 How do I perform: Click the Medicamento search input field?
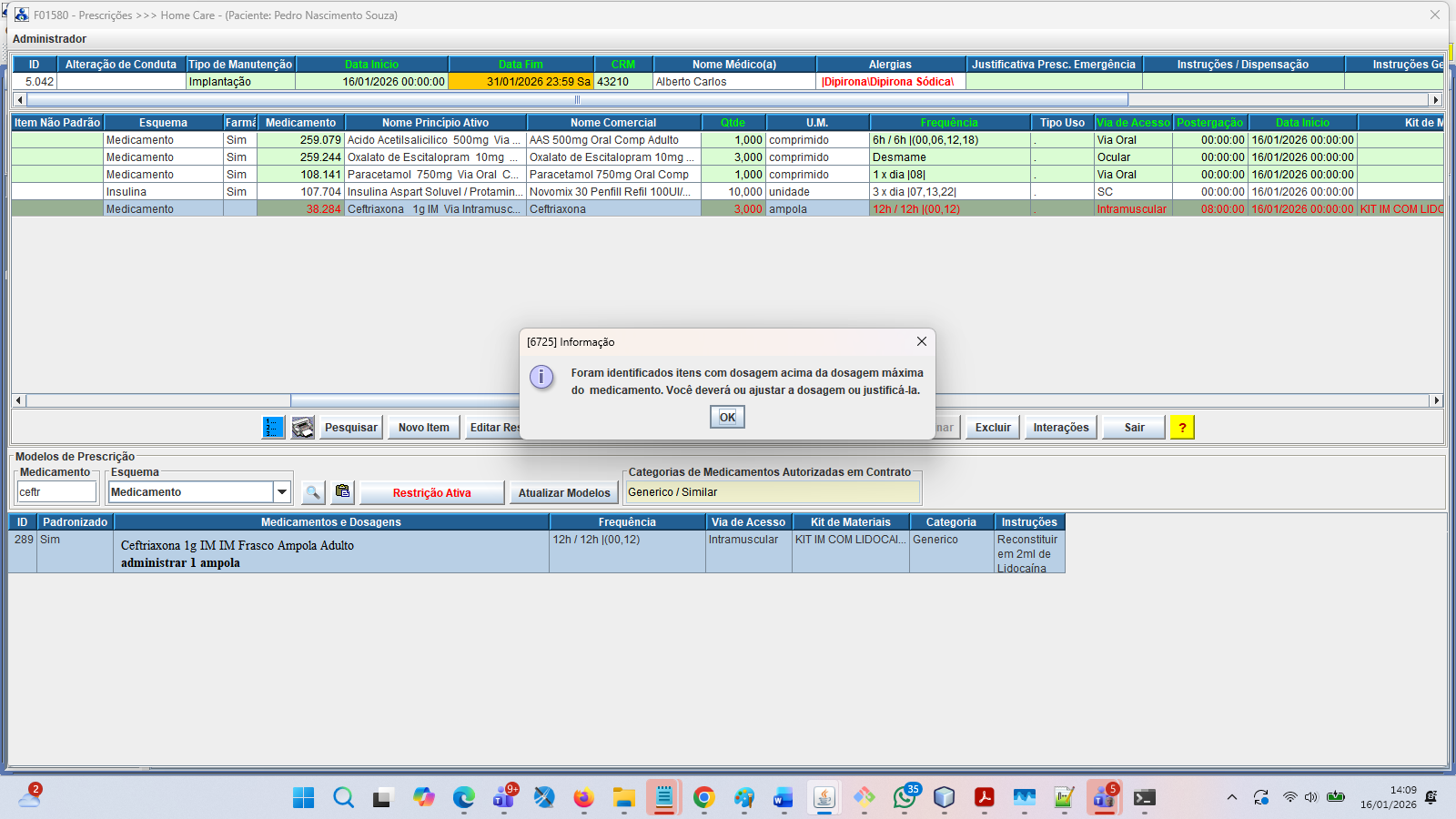coord(56,492)
